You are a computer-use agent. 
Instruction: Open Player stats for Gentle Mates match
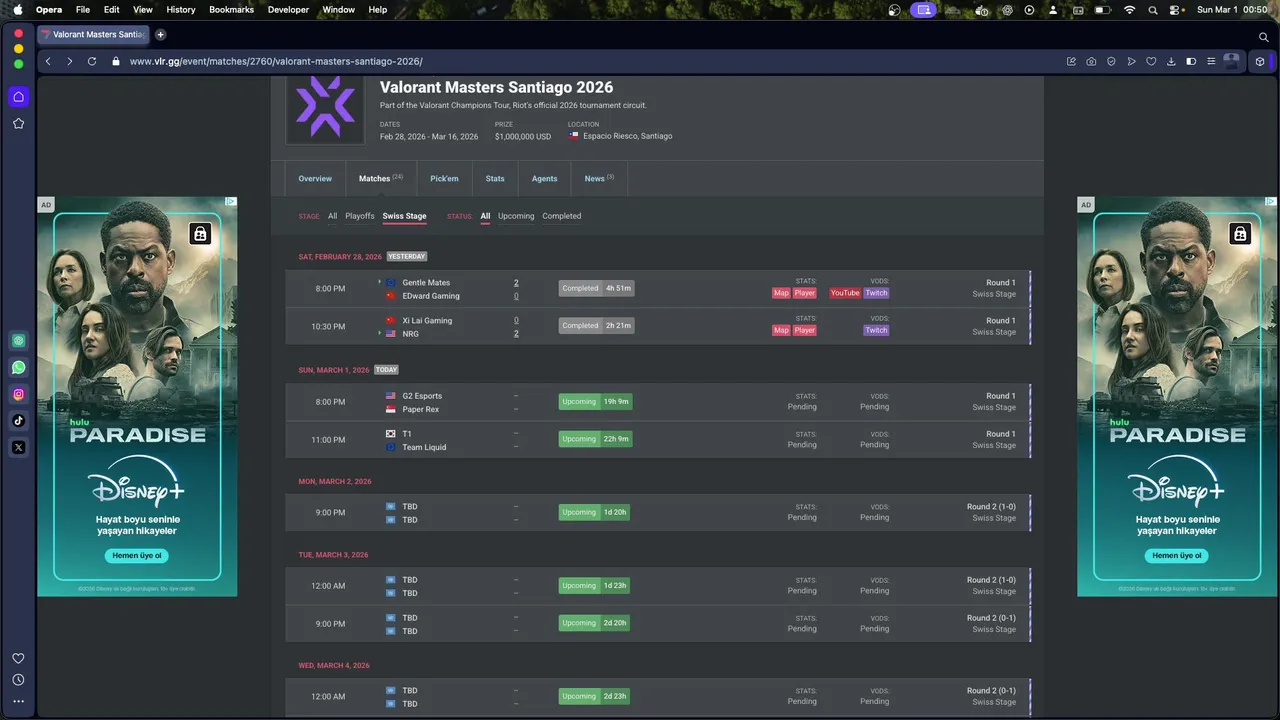[x=805, y=293]
